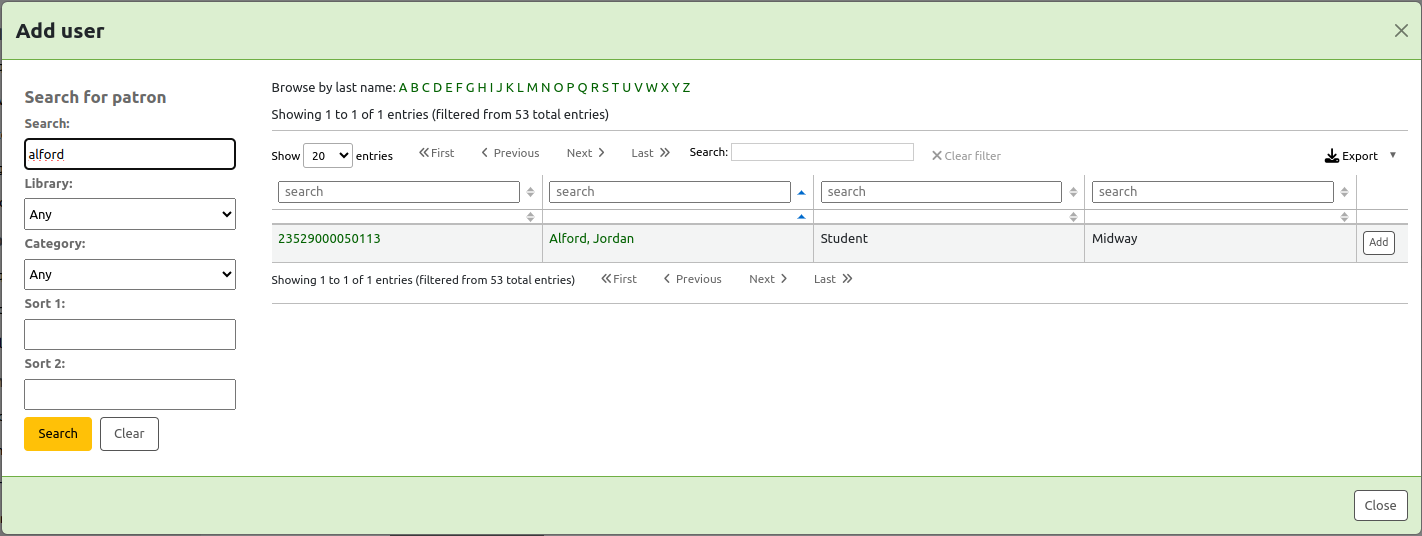Image resolution: width=1422 pixels, height=536 pixels.
Task: Go to Last page in top pagination
Action: 650,153
